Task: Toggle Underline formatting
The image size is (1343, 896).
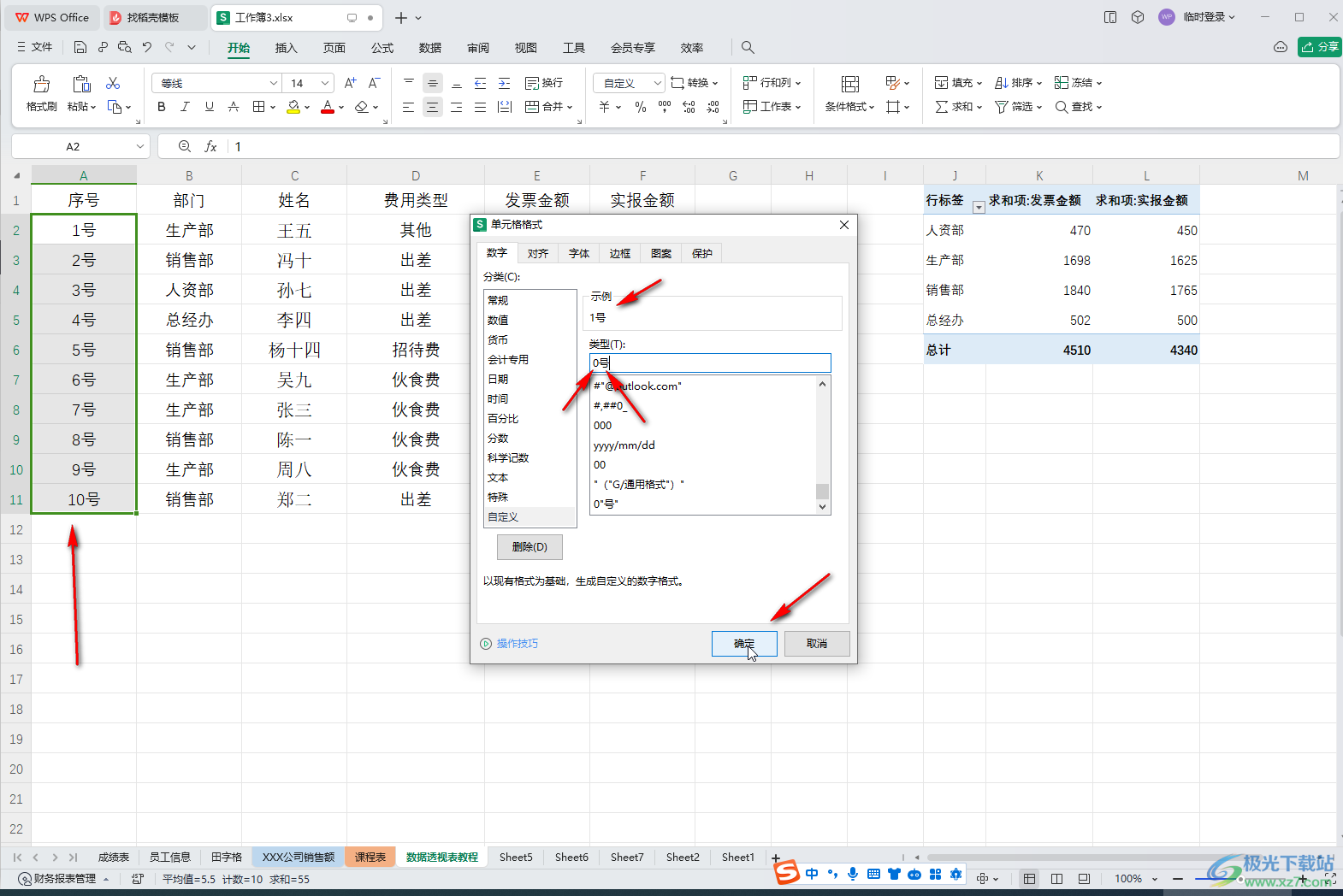Action: coord(209,107)
